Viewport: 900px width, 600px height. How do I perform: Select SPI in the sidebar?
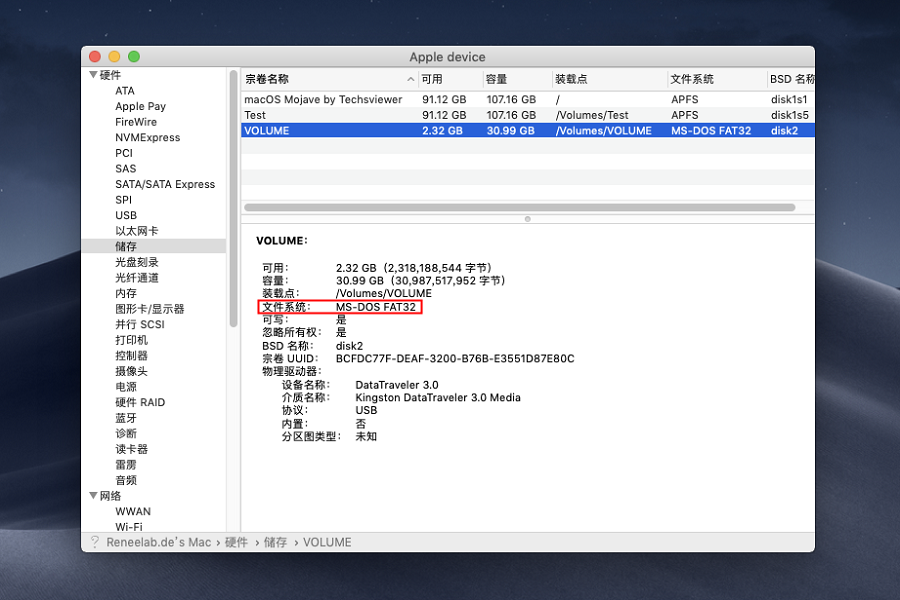tap(123, 200)
